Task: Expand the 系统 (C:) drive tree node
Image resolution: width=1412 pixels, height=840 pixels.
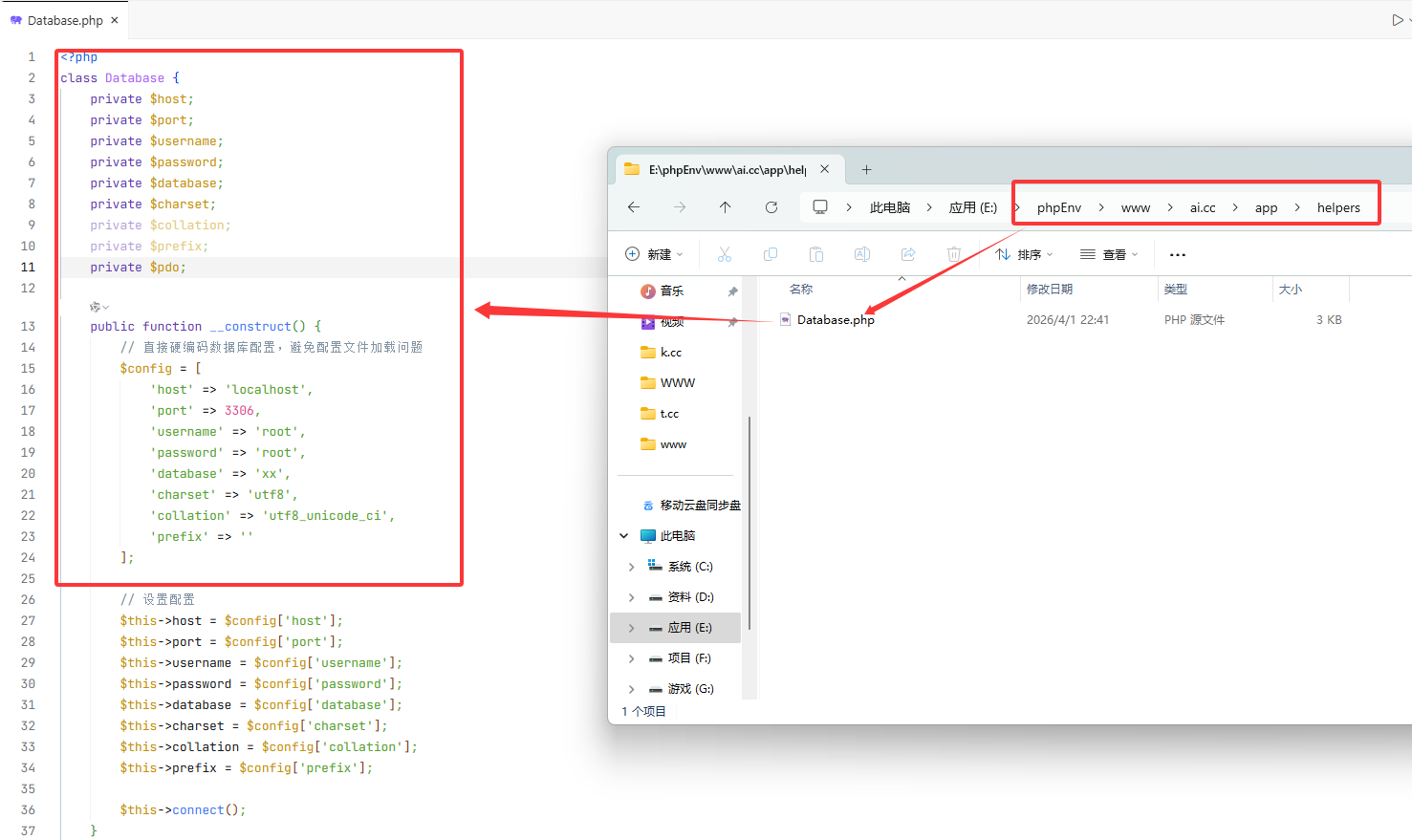Action: click(631, 567)
